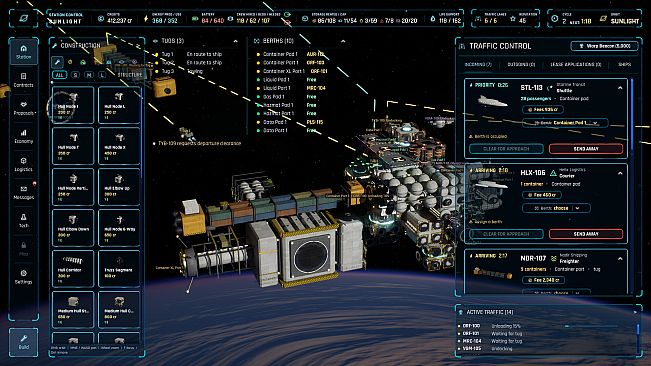Switch to Lease Applications tab

pos(575,64)
